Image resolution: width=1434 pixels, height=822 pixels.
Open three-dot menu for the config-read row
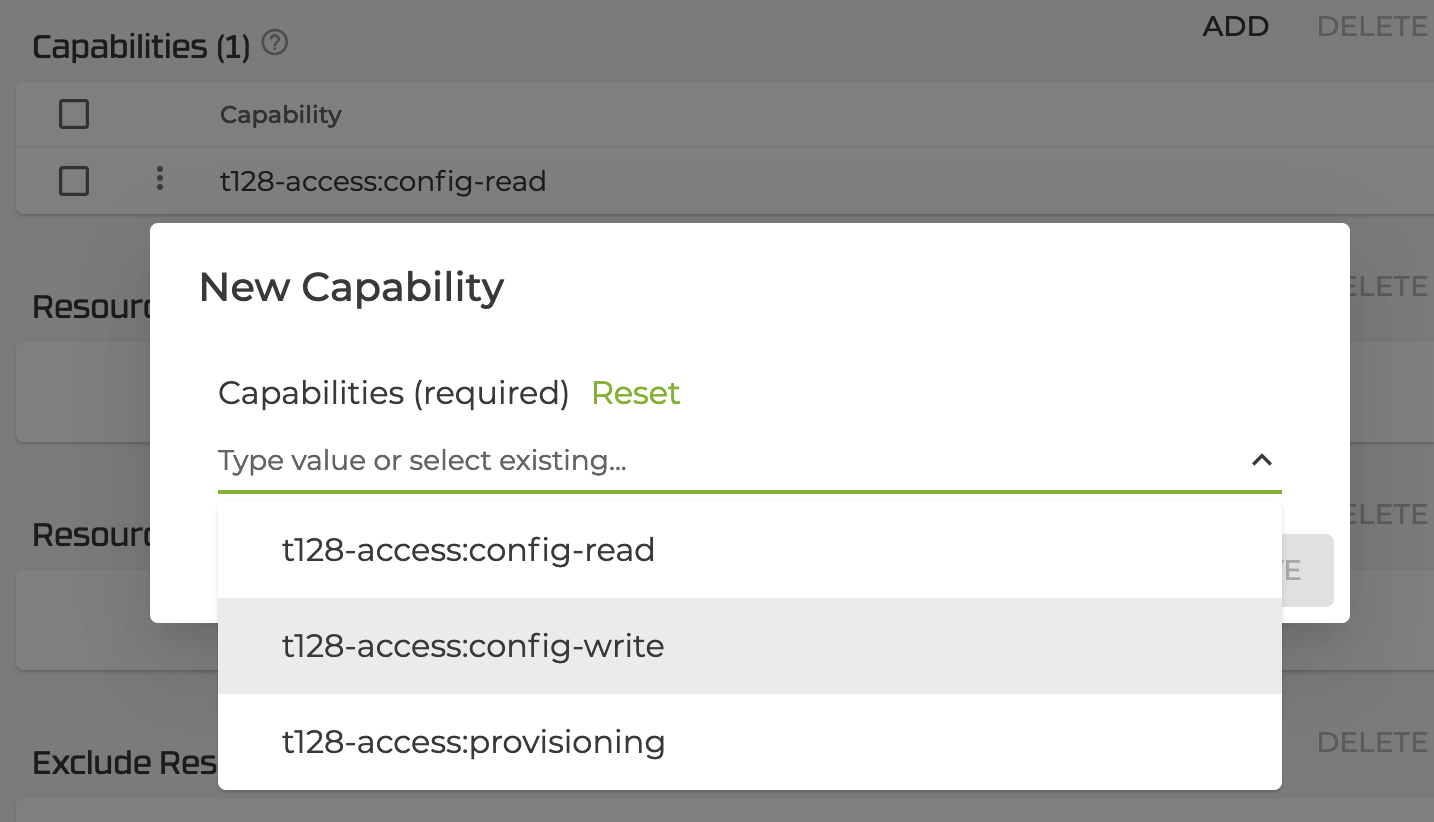pos(159,180)
